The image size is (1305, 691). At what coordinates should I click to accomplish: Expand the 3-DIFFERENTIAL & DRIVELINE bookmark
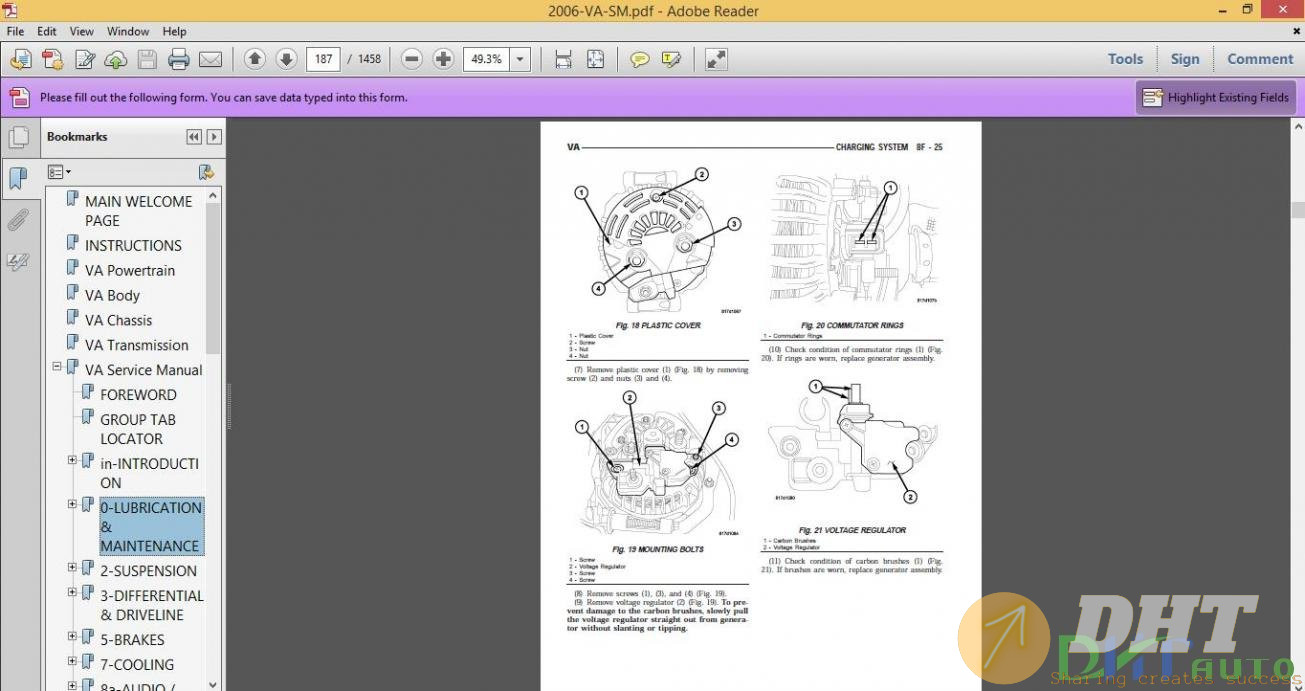(x=72, y=592)
